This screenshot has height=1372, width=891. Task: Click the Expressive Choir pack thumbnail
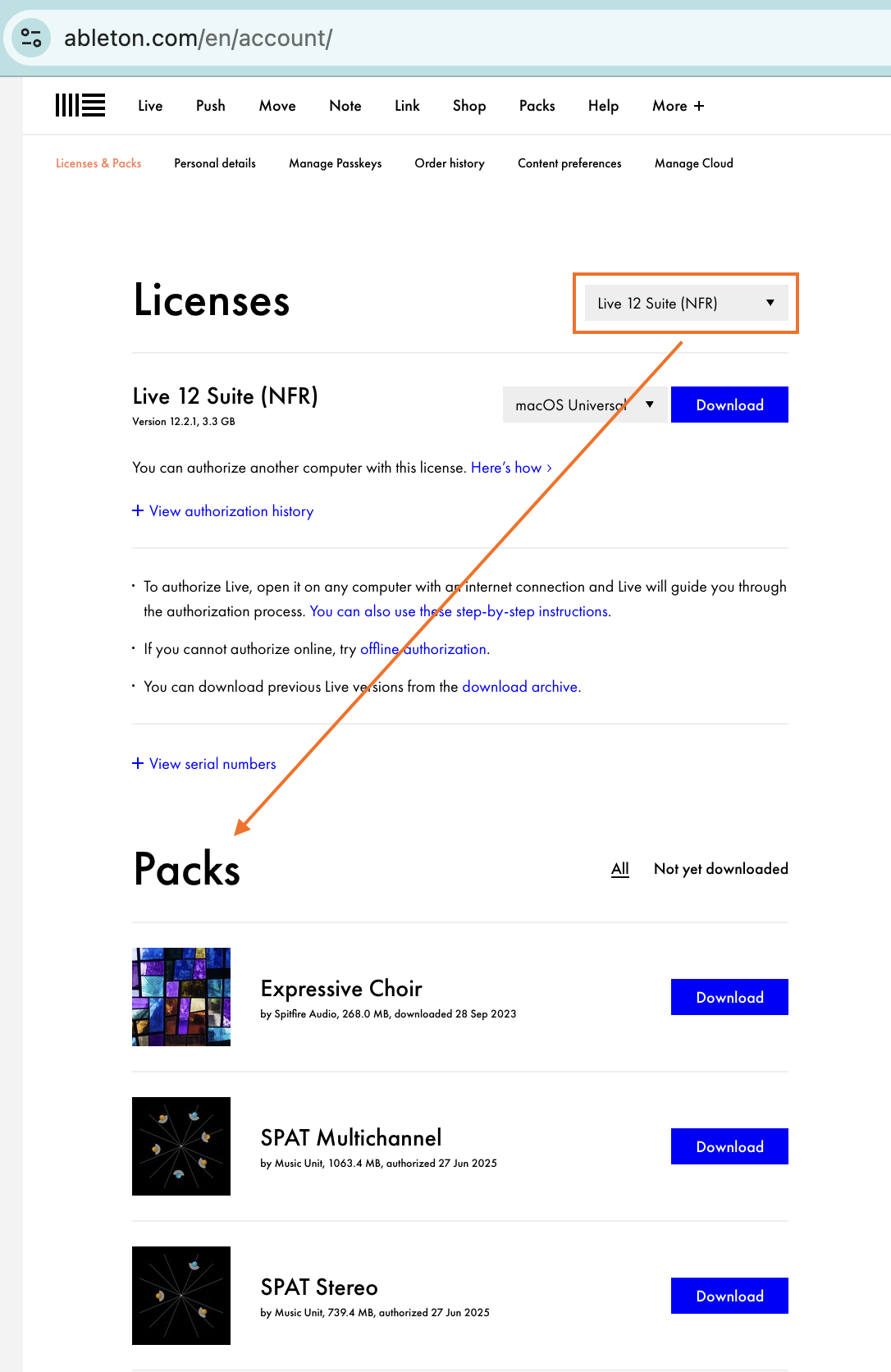(181, 997)
